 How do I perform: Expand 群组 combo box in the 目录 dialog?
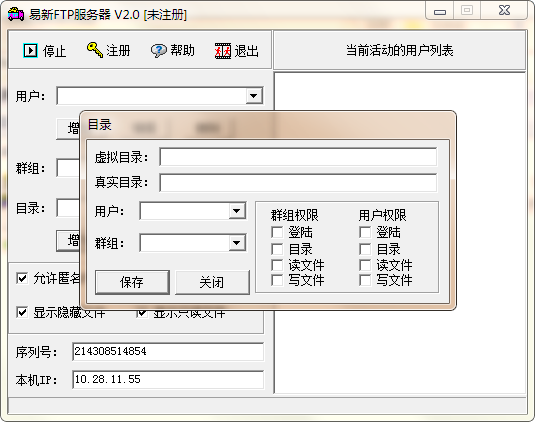pos(237,243)
